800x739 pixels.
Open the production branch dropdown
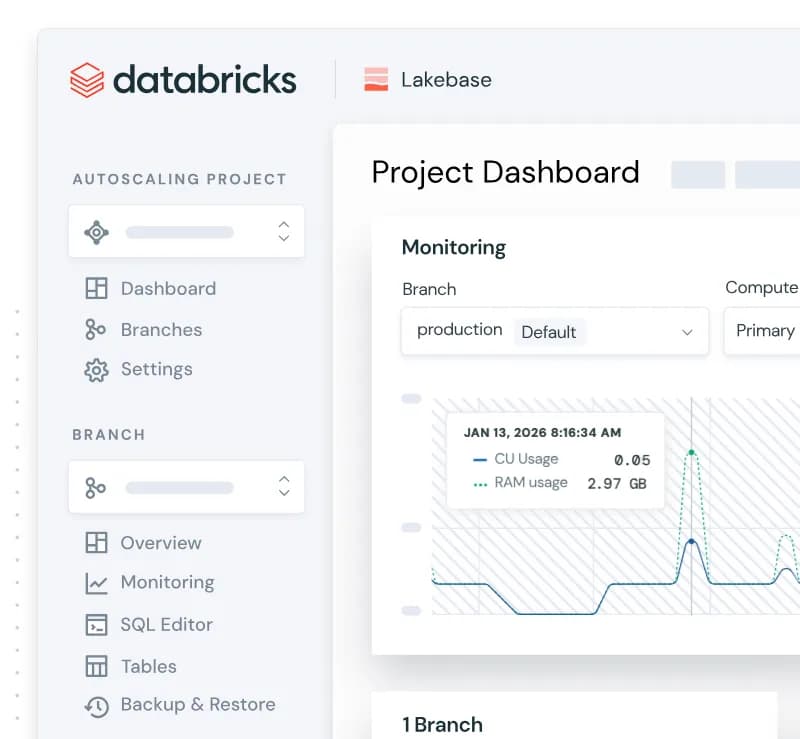pos(555,331)
